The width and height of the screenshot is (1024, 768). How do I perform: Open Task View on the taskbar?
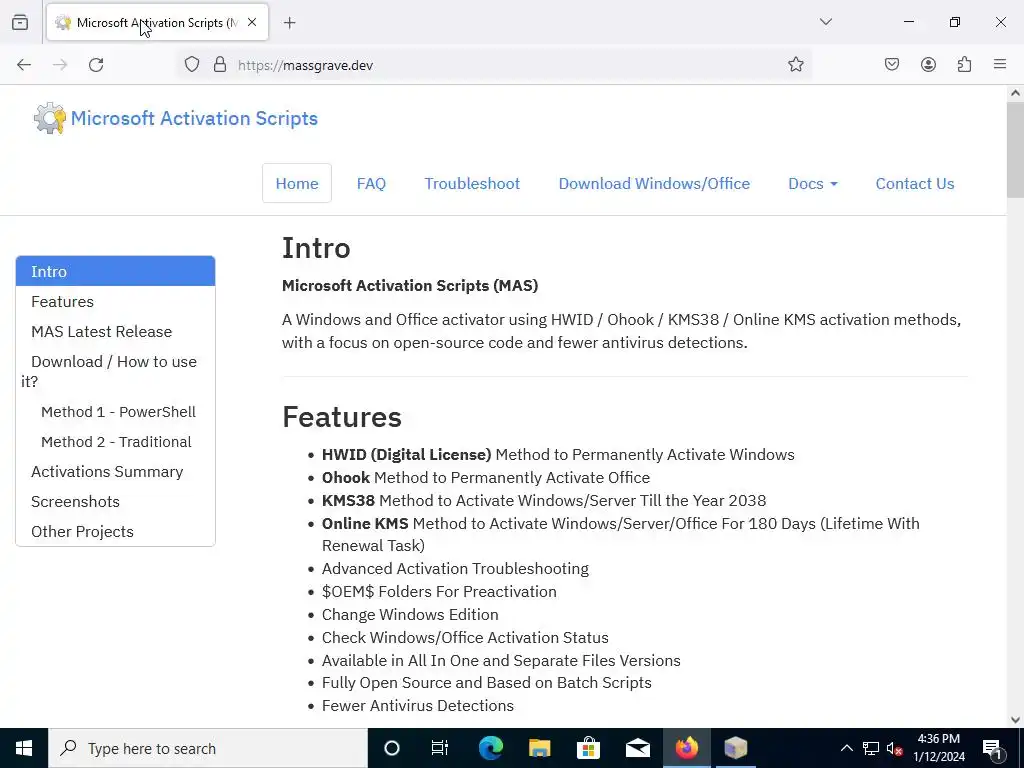(440, 748)
